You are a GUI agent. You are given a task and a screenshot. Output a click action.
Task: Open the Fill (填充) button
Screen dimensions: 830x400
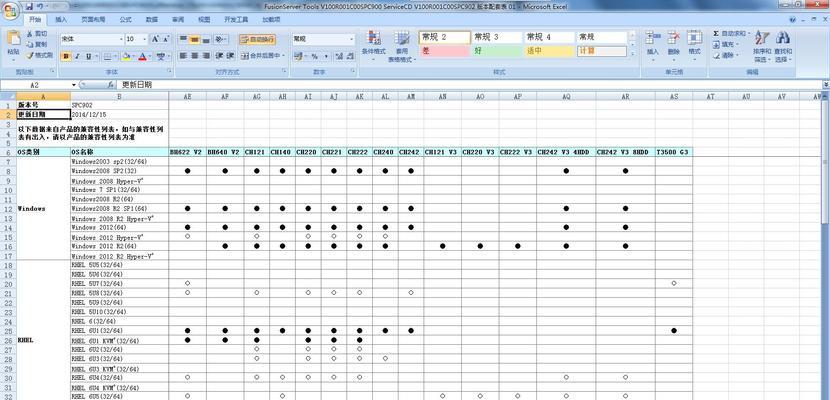click(725, 44)
